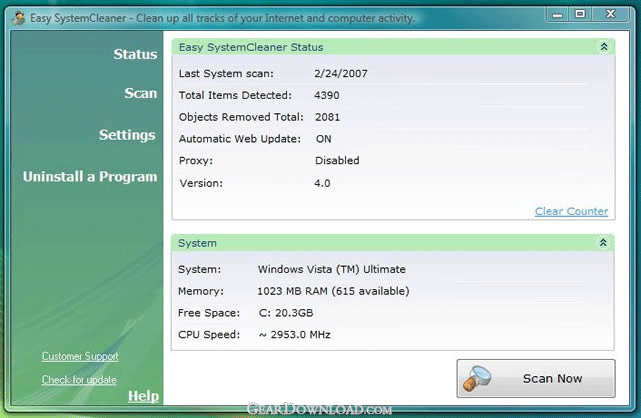Click the Easy SystemCleaner Status header title
This screenshot has width=641, height=418.
click(x=251, y=47)
